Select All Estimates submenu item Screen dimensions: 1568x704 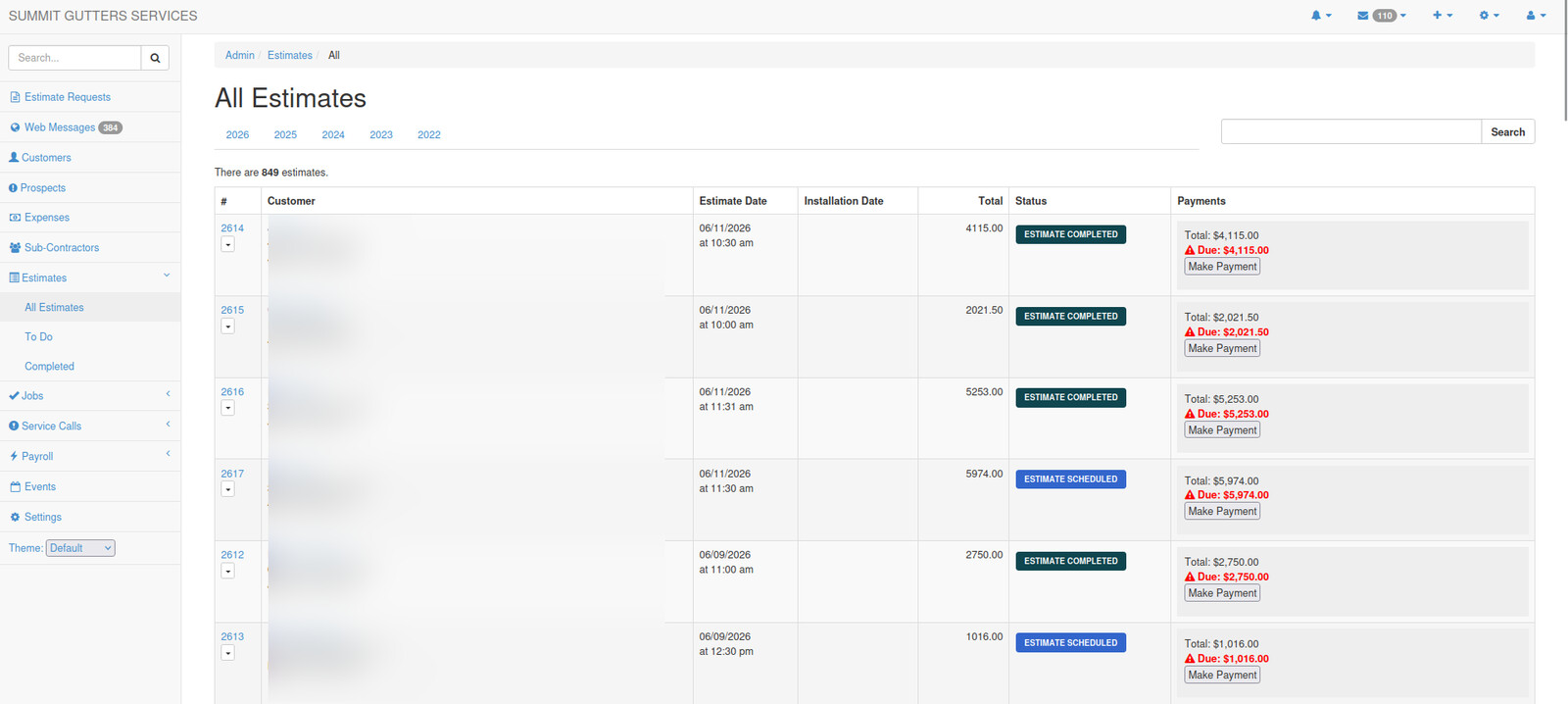click(54, 308)
